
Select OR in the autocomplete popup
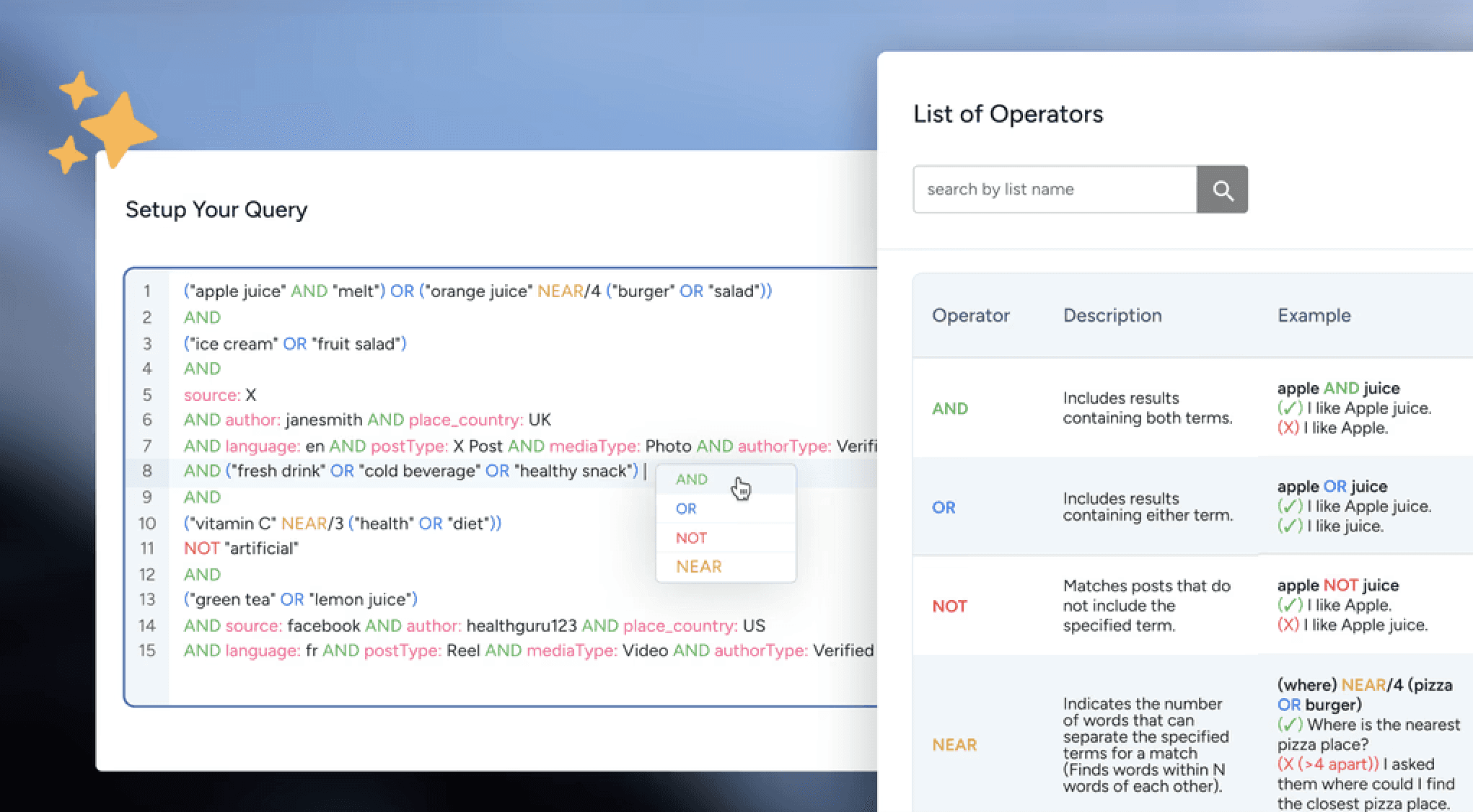click(x=686, y=508)
